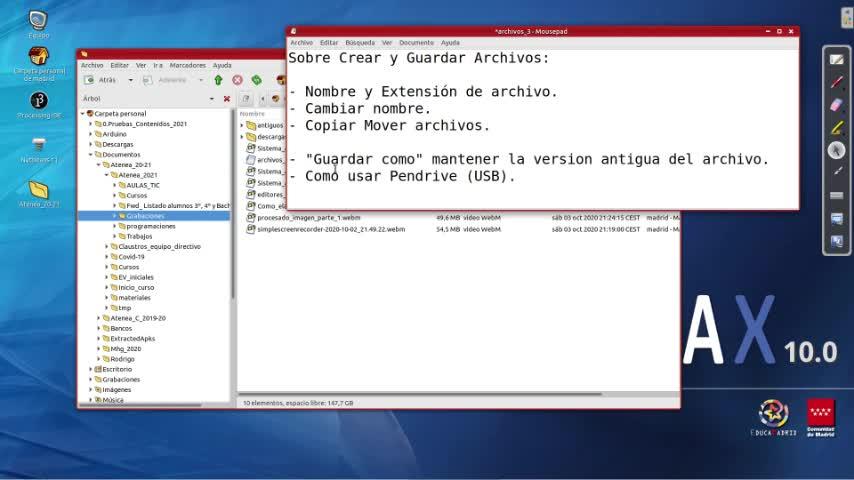
Task: Open Documento menu in Mousepad
Action: [417, 42]
